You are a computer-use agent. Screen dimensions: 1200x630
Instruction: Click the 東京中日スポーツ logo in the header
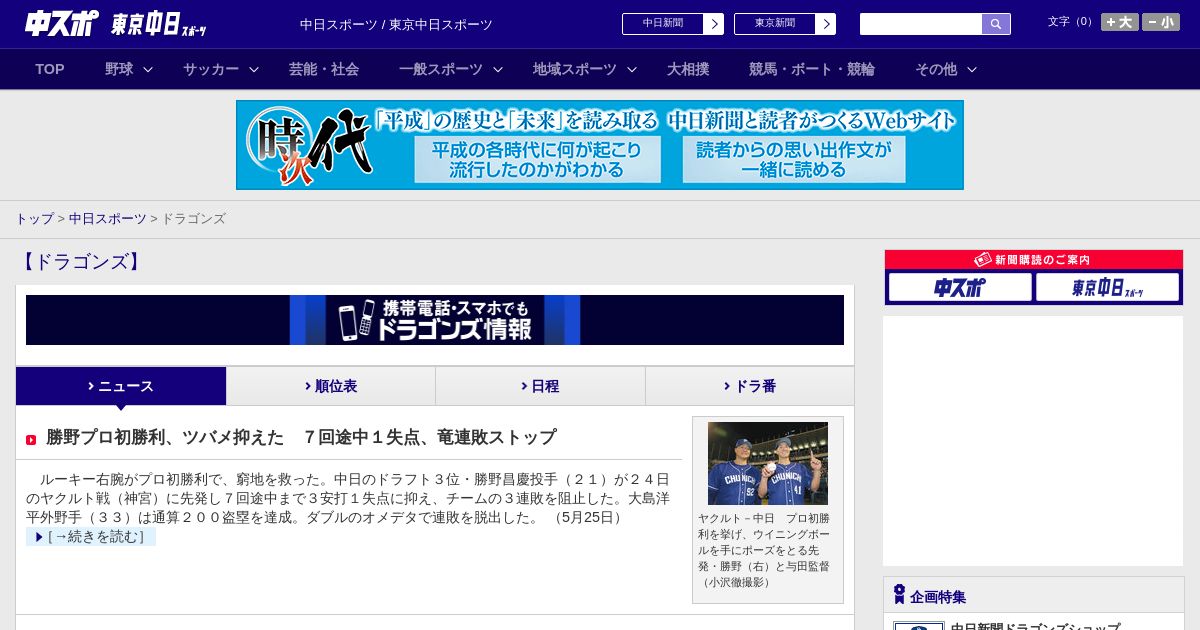point(159,24)
